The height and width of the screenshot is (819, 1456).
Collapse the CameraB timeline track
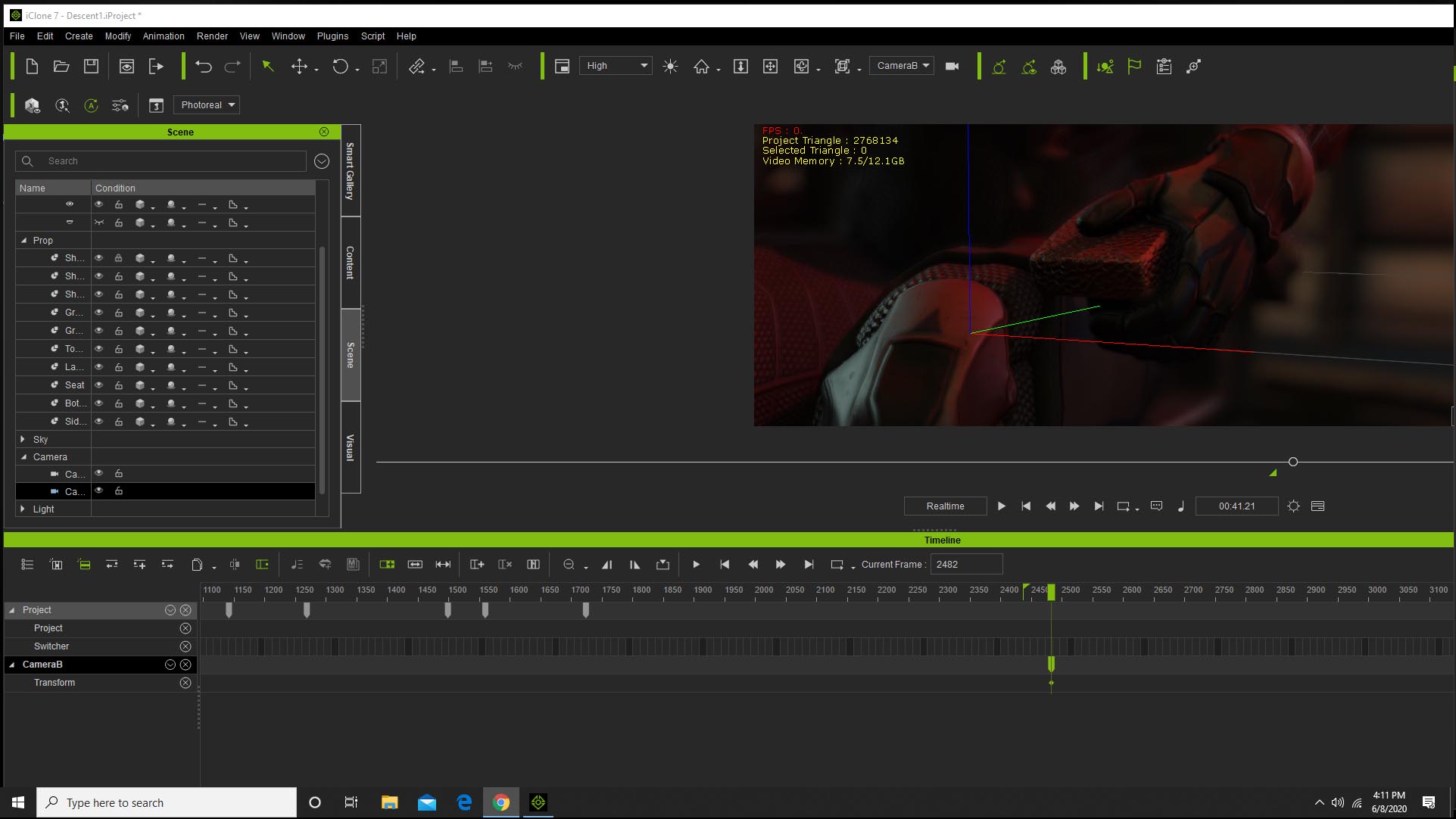pyautogui.click(x=11, y=665)
